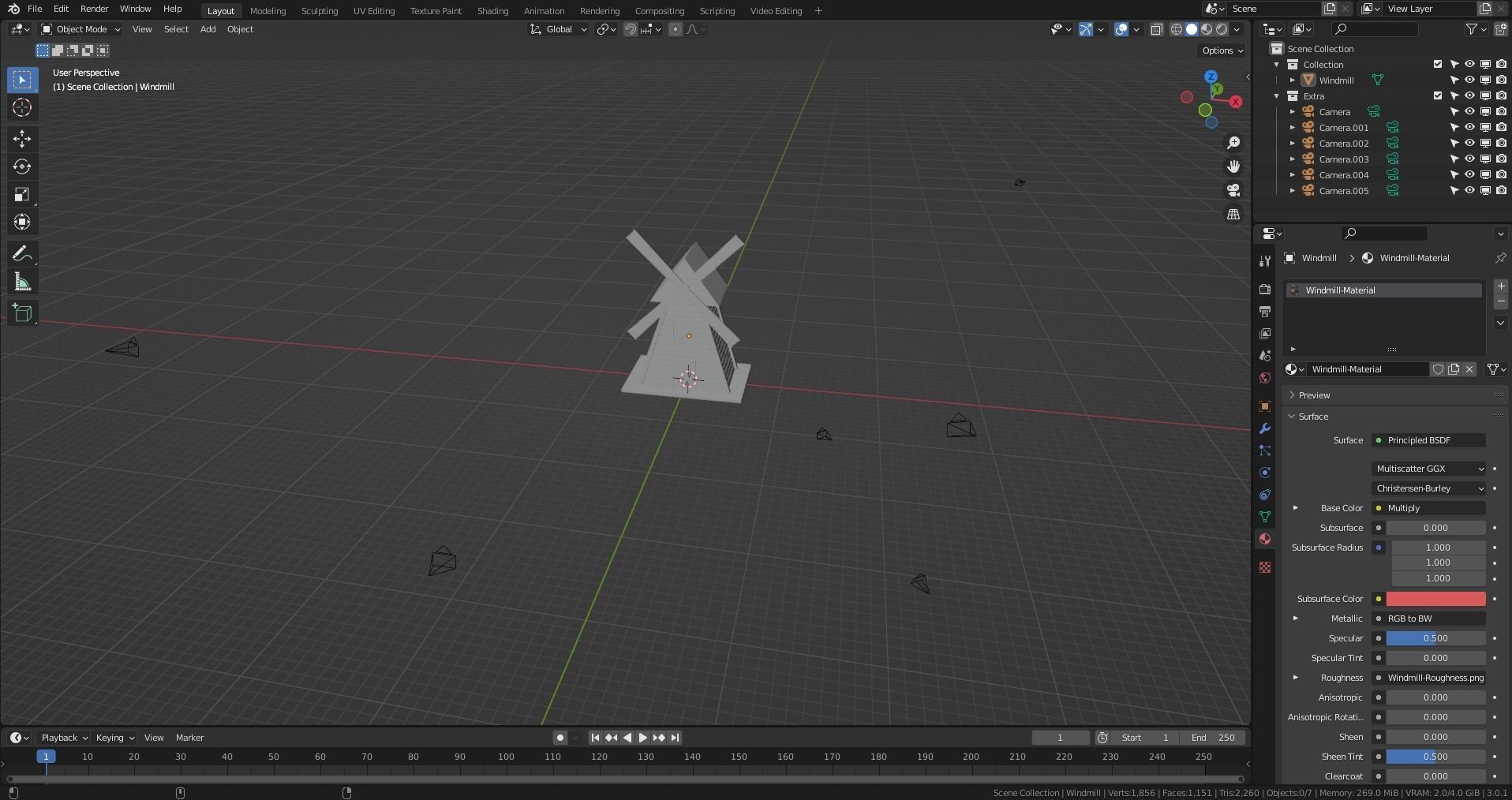This screenshot has width=1512, height=800.
Task: Unlink the Windmill-Material datablock
Action: click(x=1469, y=369)
